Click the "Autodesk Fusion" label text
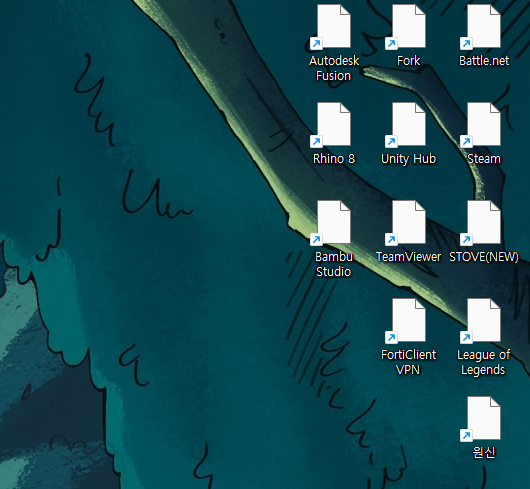 click(334, 68)
